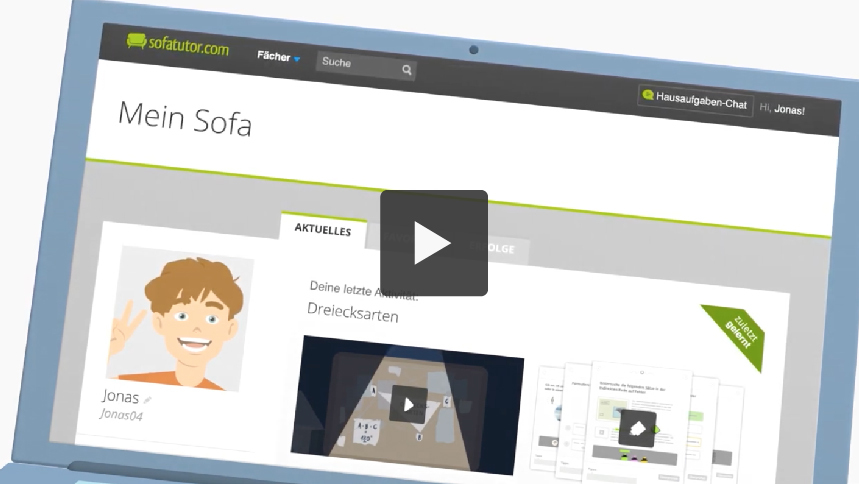Play the Dreiecksarten video thumbnail
This screenshot has width=859, height=484.
point(408,404)
